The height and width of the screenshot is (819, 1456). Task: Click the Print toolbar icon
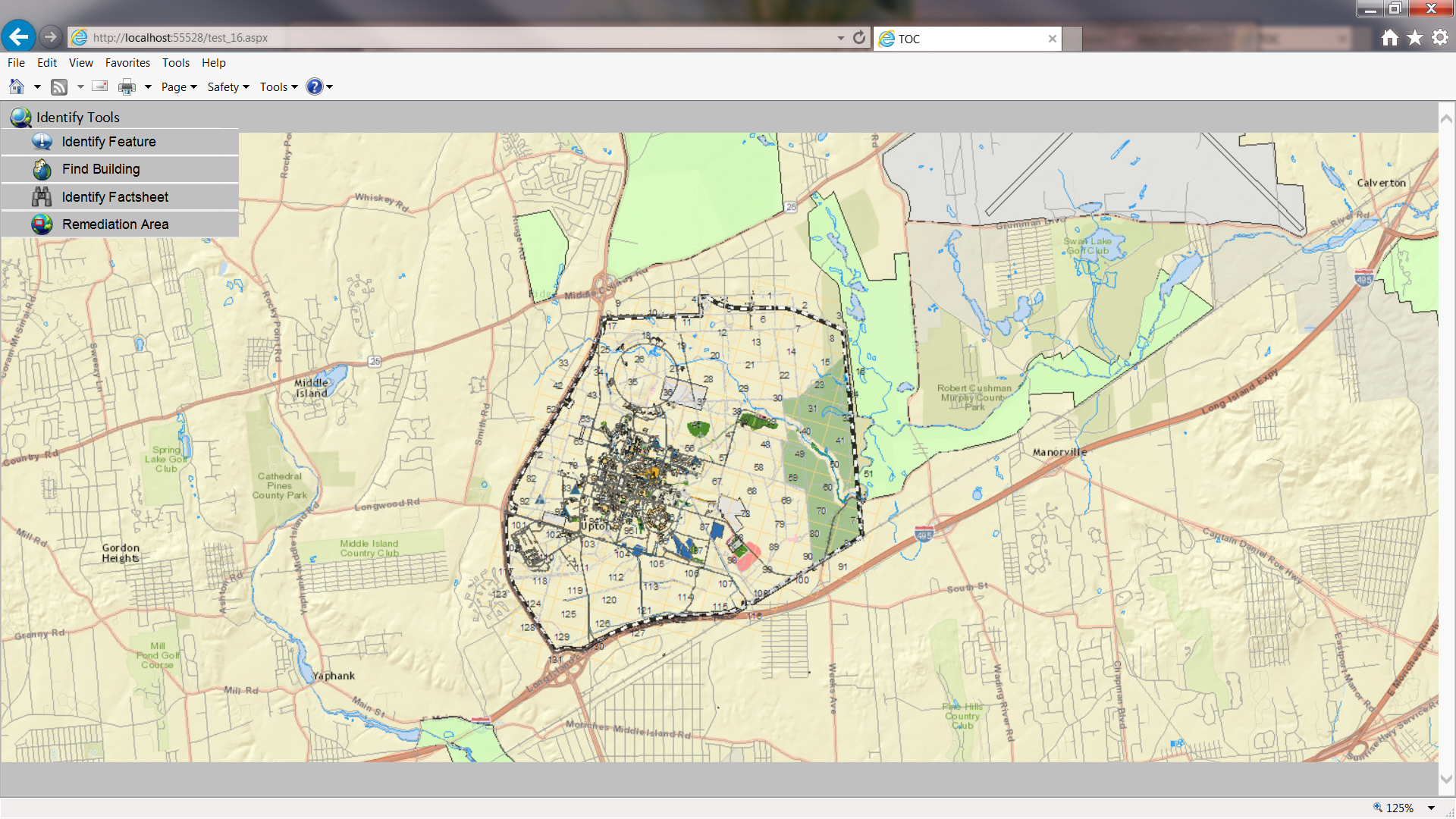pyautogui.click(x=127, y=87)
